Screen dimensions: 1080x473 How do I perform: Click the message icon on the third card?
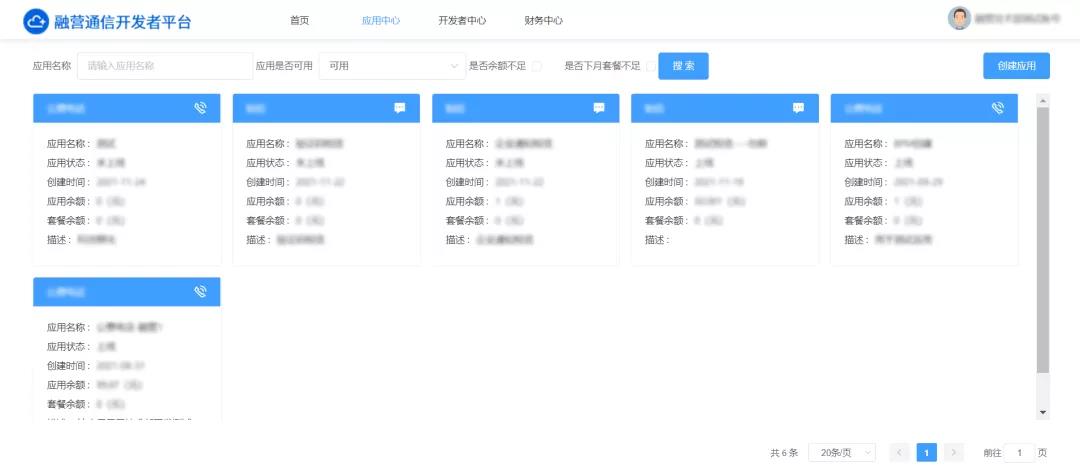point(599,108)
